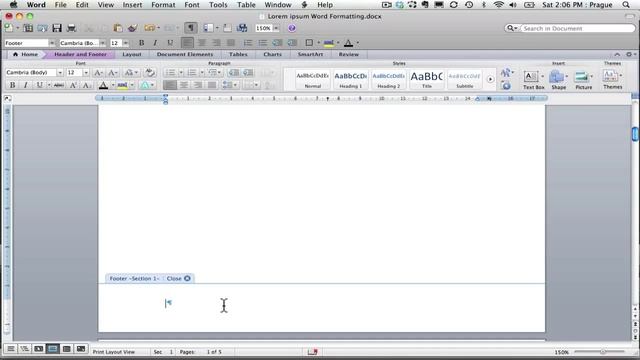
Task: Click the Shrink Font icon in ribbon
Action: pos(112,73)
